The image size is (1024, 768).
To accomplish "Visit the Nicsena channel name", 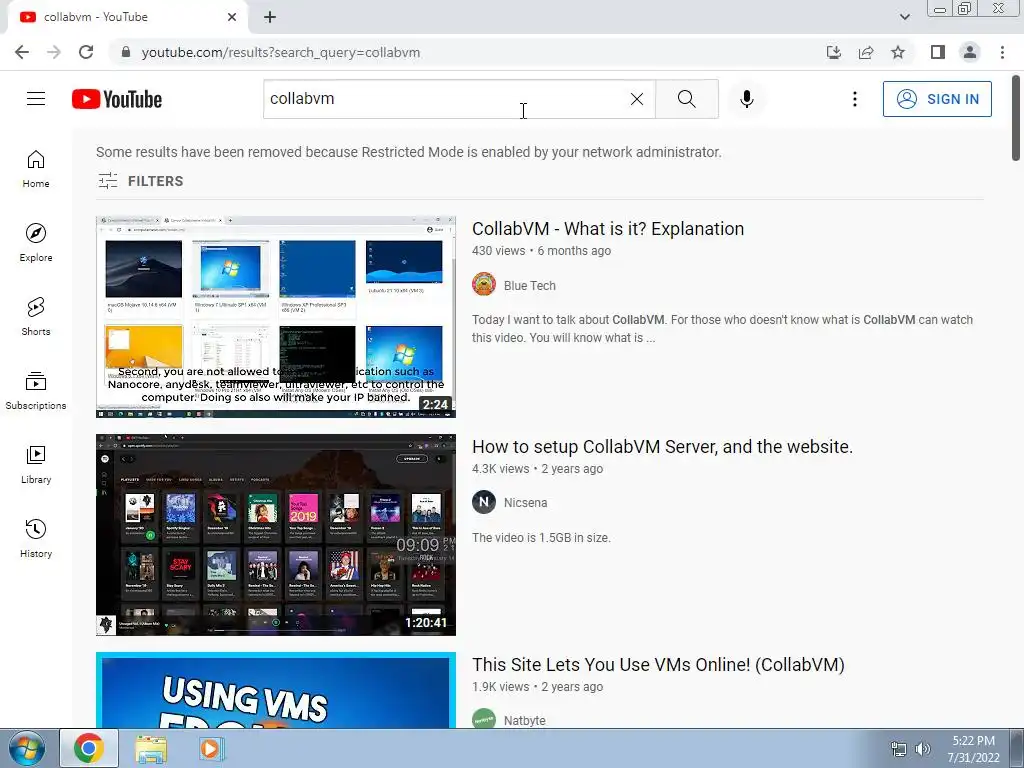I will (526, 503).
